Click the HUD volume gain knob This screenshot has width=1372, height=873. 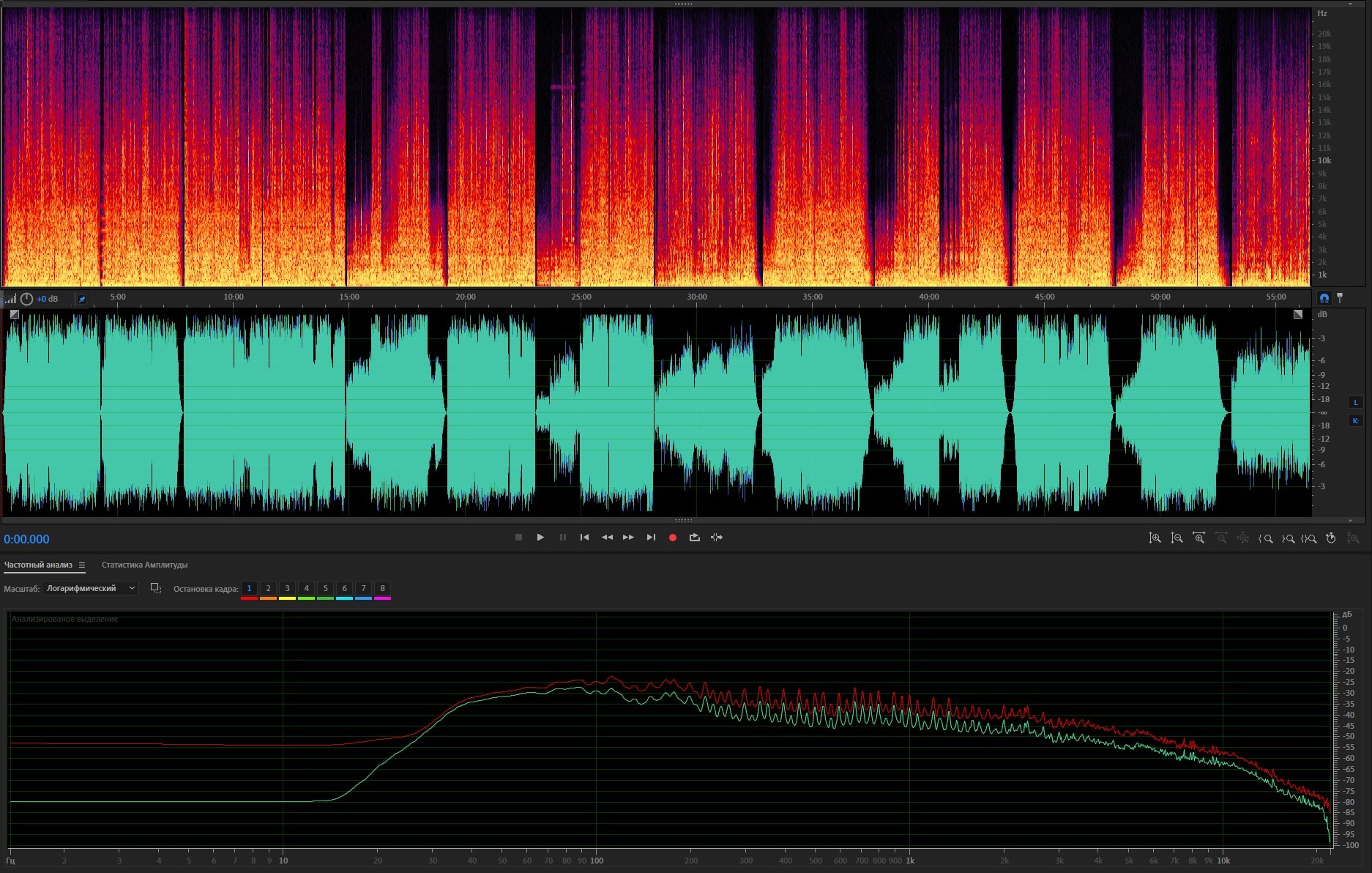[x=26, y=299]
